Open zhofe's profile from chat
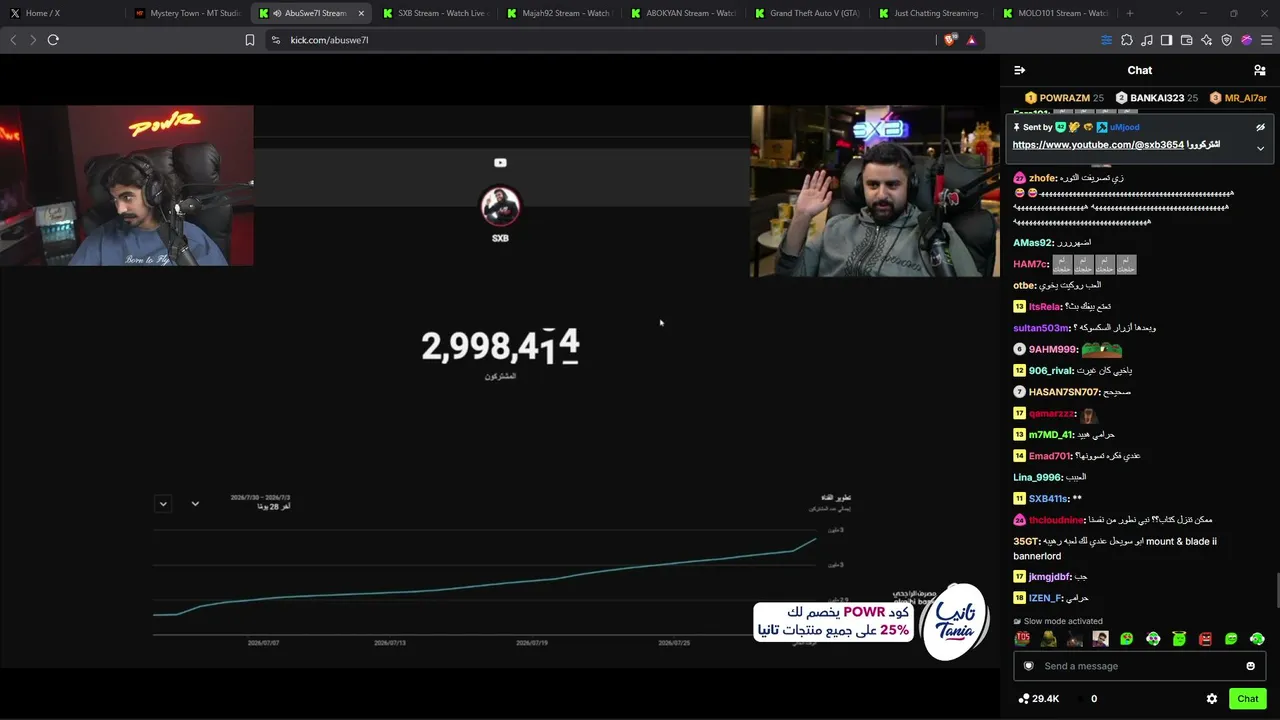 [x=1042, y=178]
